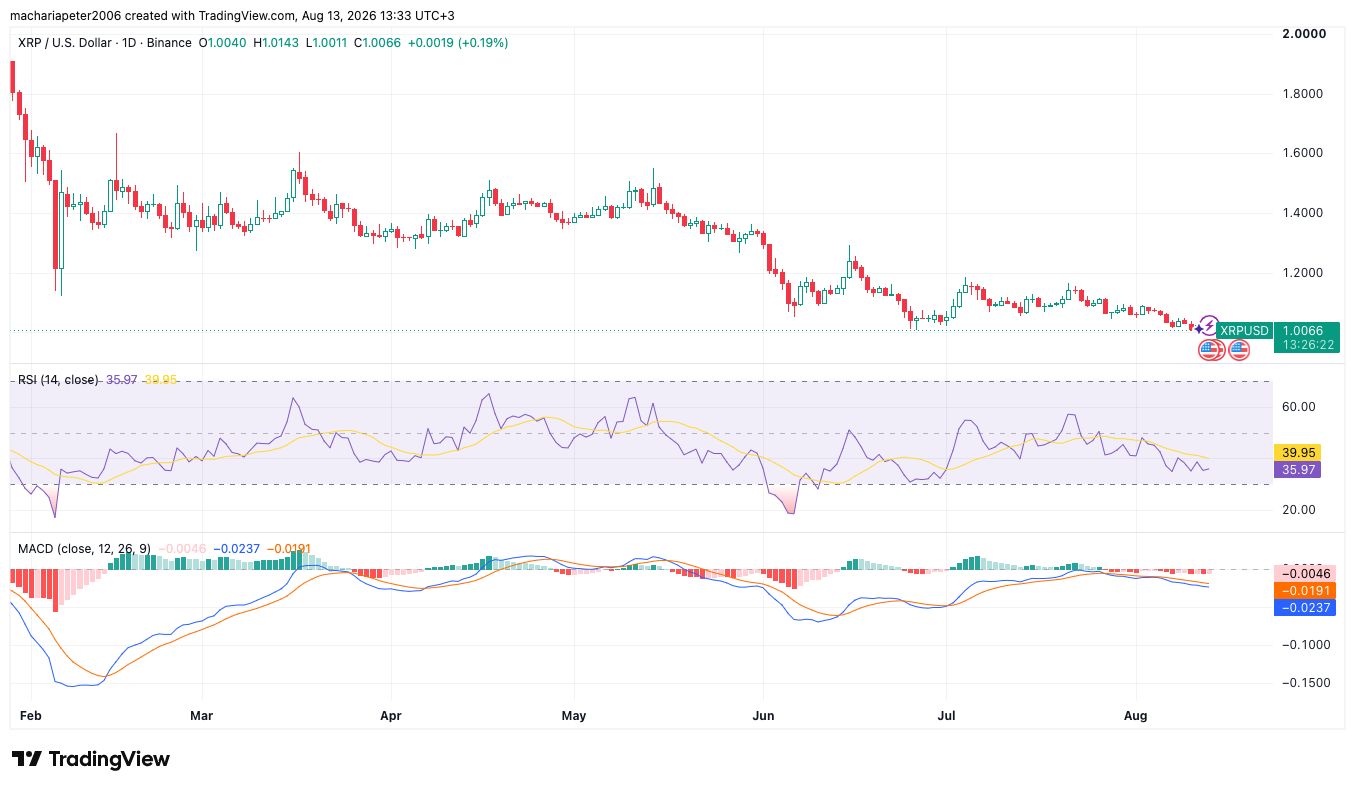
Task: Click the Aug label on the time axis
Action: (x=1136, y=716)
